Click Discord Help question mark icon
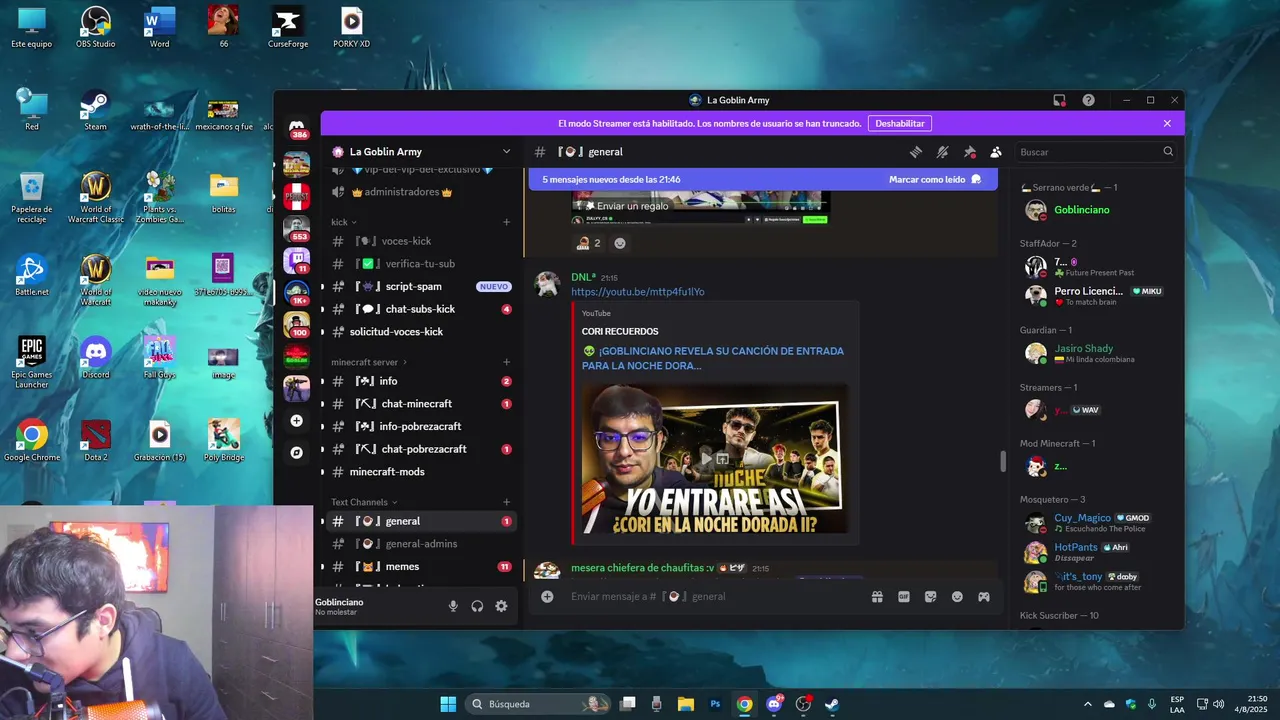This screenshot has height=720, width=1280. tap(1088, 100)
